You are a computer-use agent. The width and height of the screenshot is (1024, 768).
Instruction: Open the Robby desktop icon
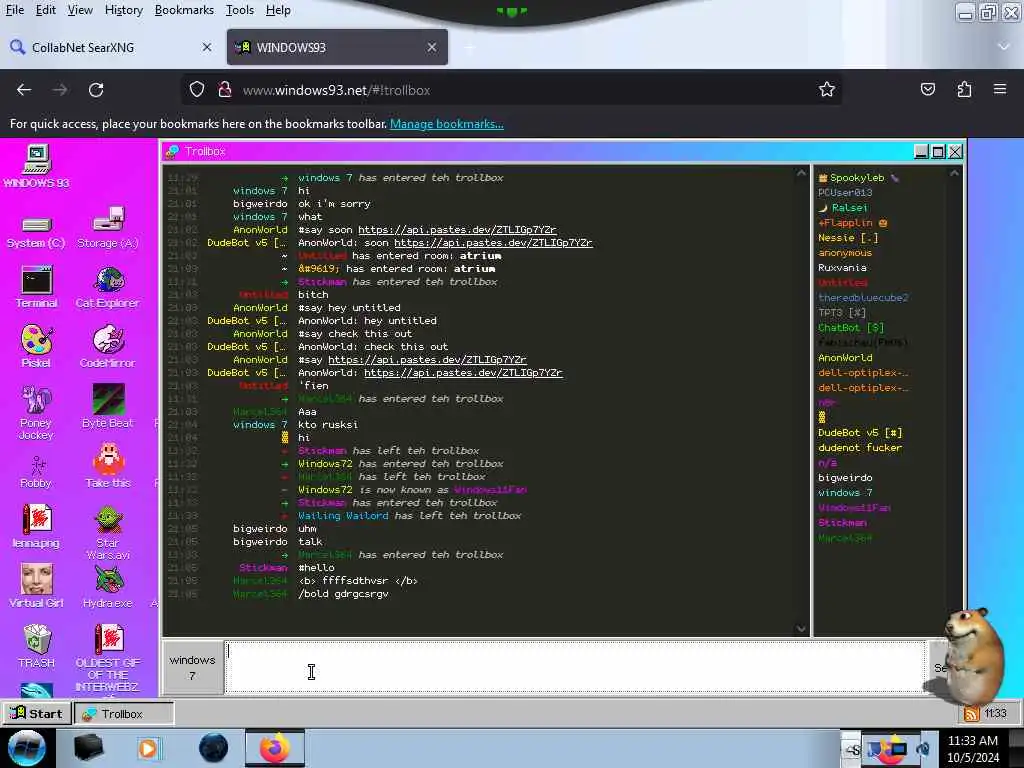pos(36,472)
